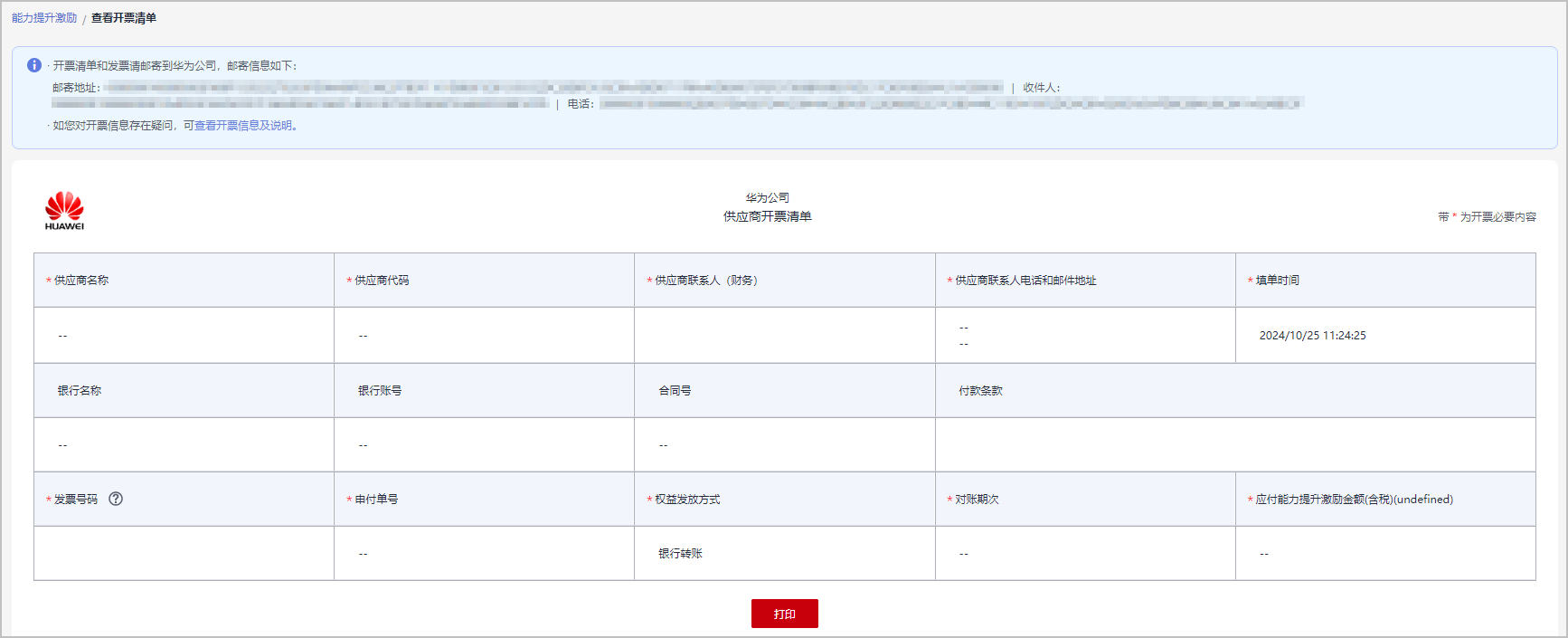
Task: Click the 查看开票清单 breadcrumb text
Action: pyautogui.click(x=124, y=18)
